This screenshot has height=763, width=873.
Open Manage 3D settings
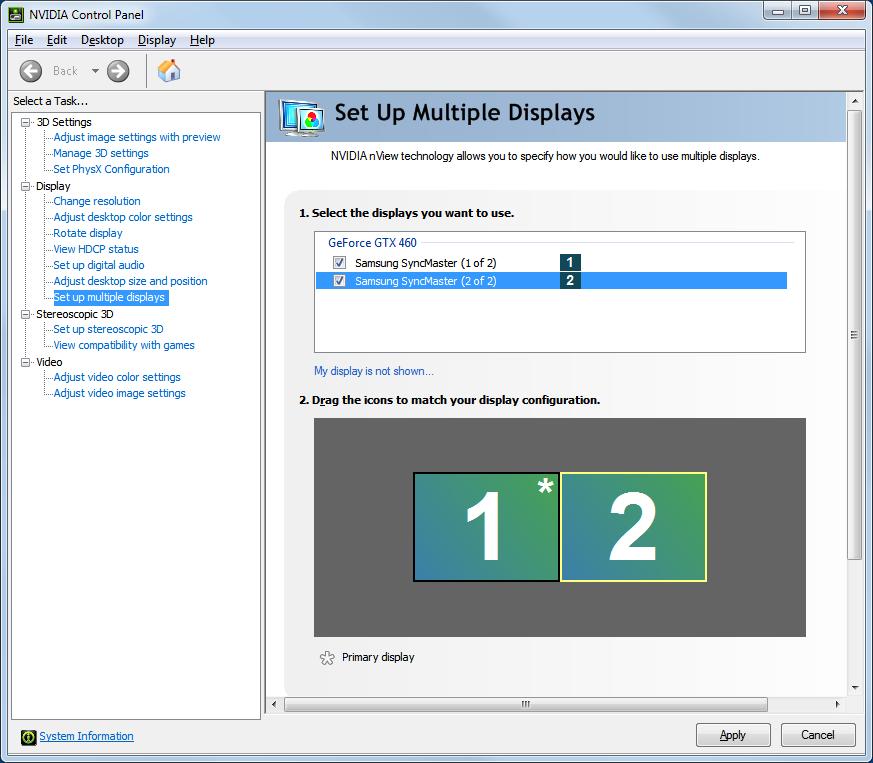pos(101,153)
